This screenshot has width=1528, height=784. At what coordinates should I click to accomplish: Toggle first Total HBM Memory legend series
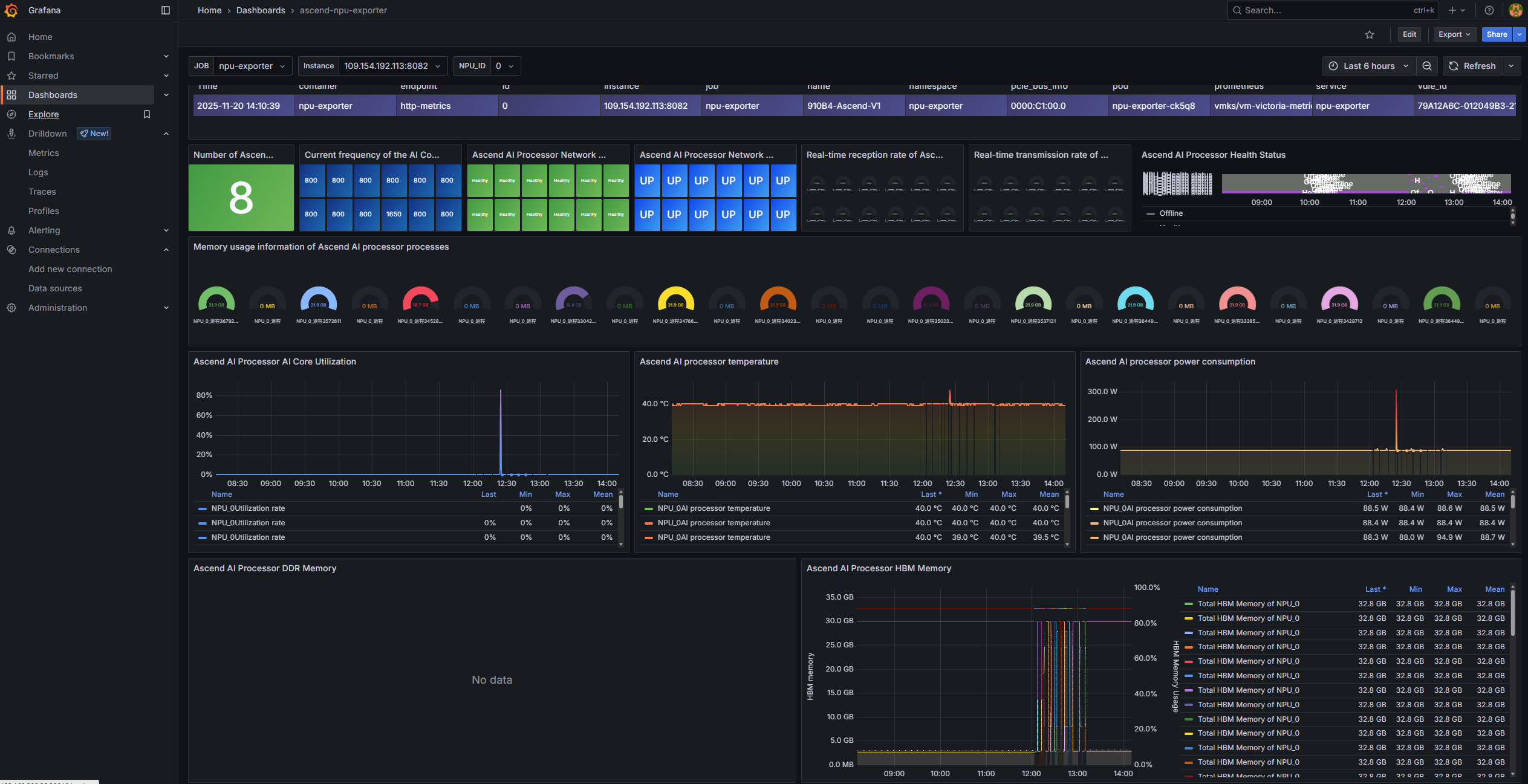click(x=1248, y=604)
